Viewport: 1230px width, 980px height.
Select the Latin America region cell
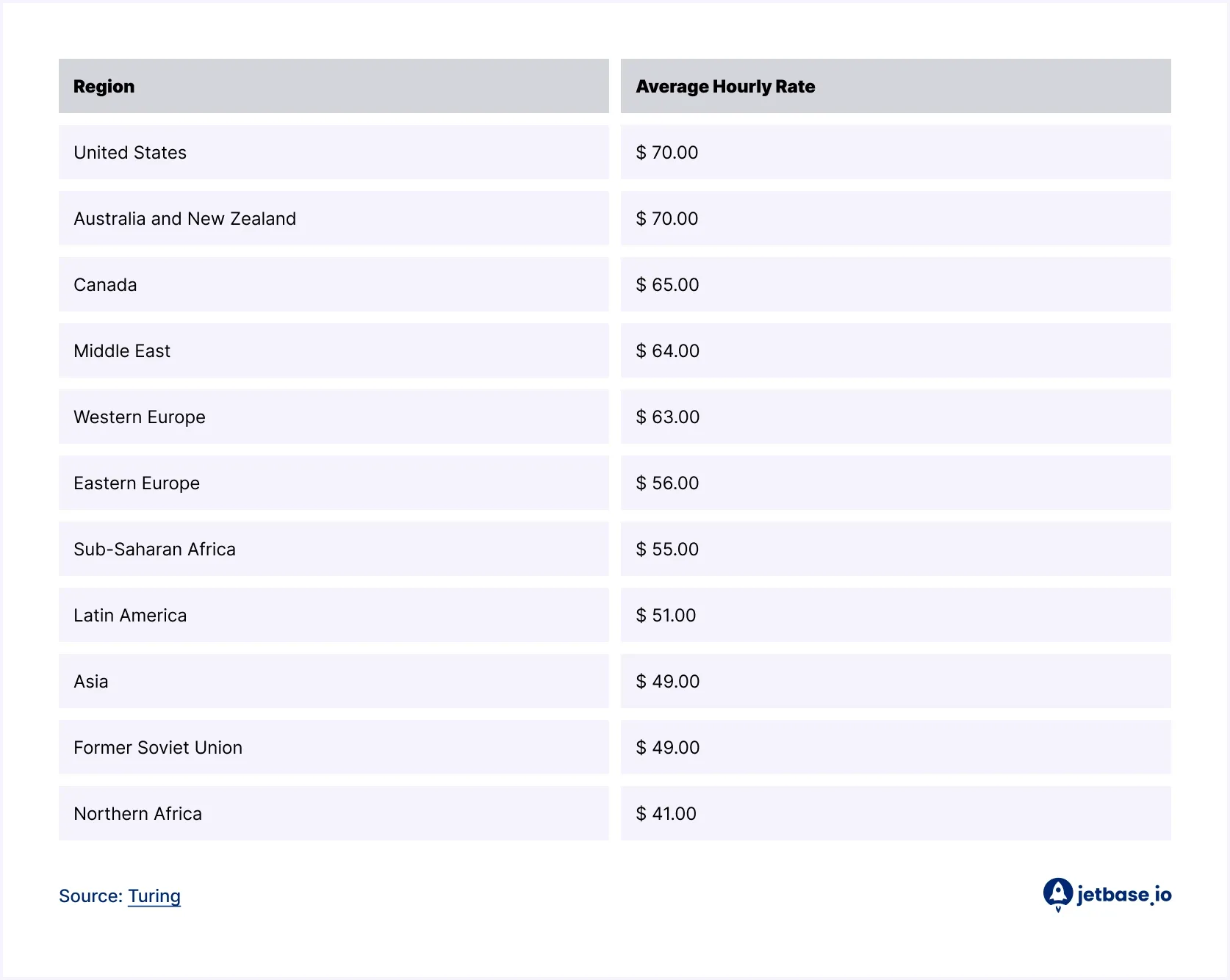point(130,616)
